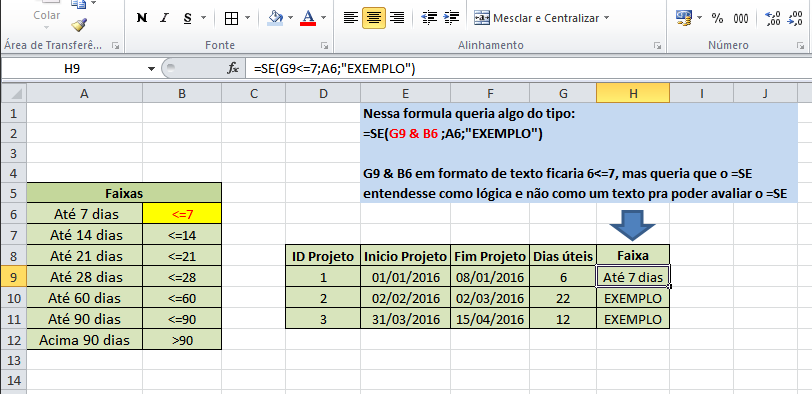Click the Format Painter brush icon
This screenshot has width=812, height=394.
[x=79, y=25]
